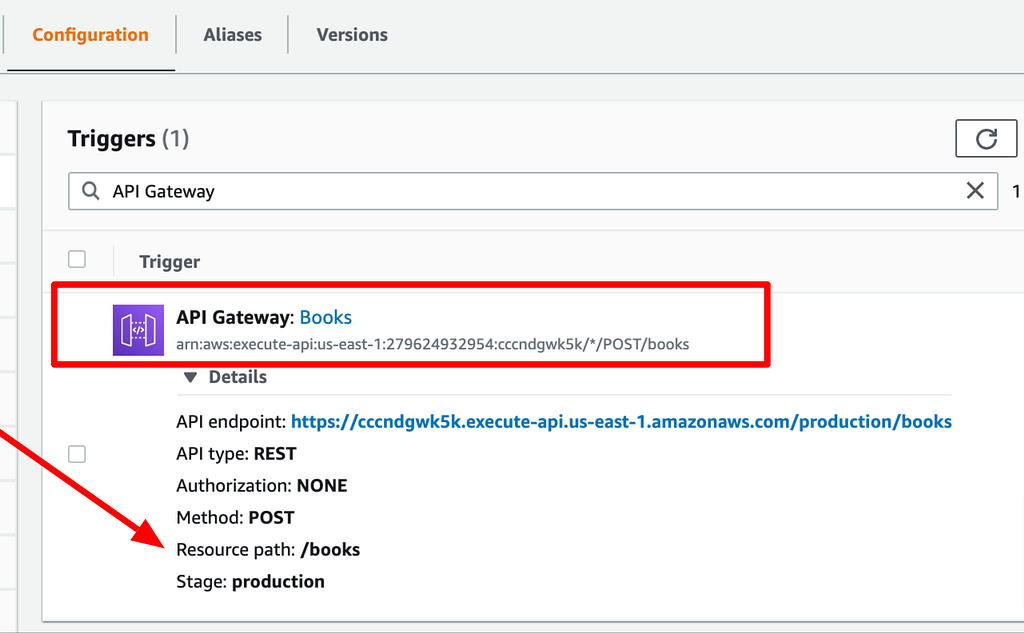1024x633 pixels.
Task: Click the Resource path /books value
Action: [330, 550]
